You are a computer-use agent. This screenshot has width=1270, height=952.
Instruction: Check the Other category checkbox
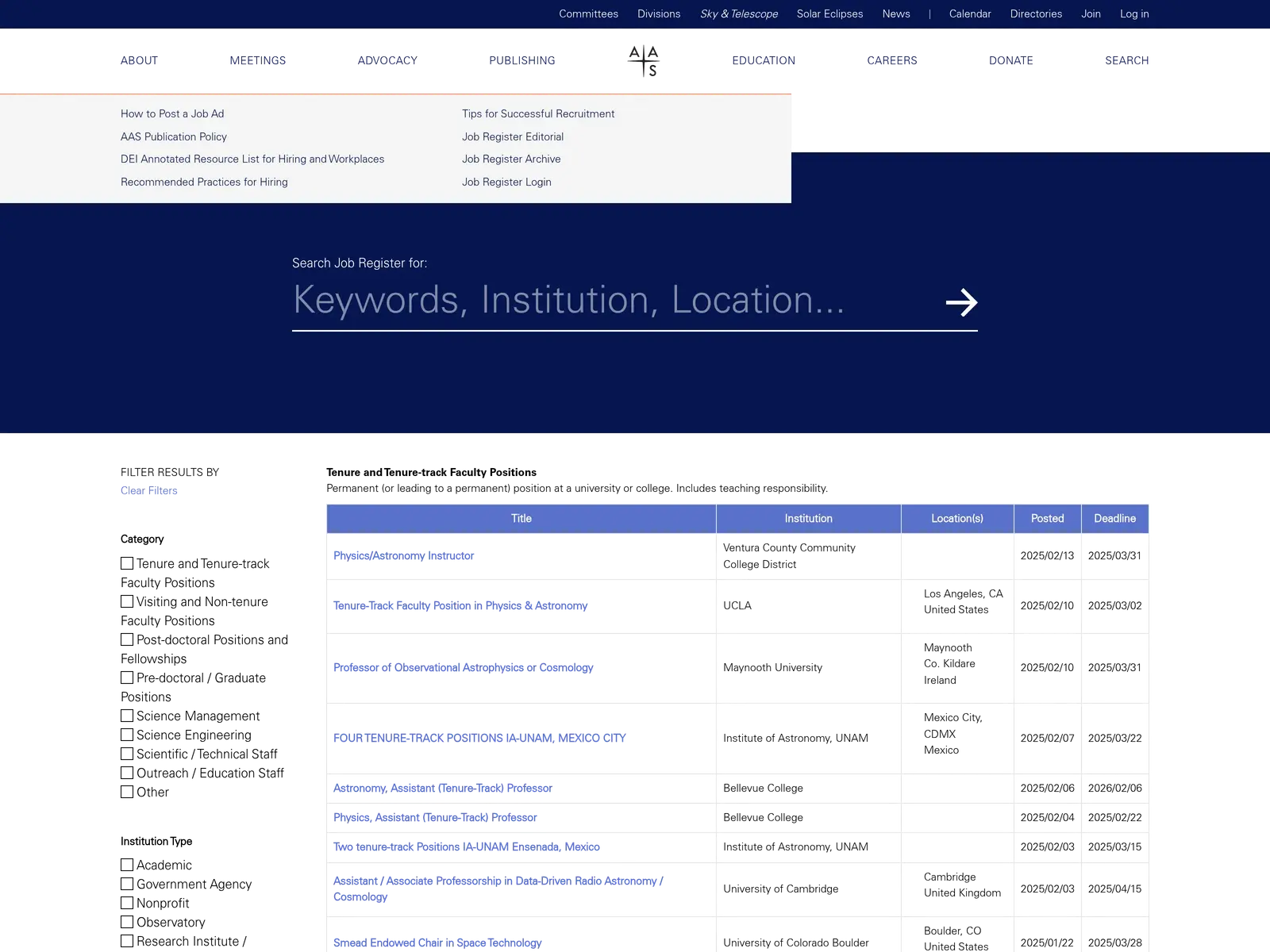(x=127, y=792)
